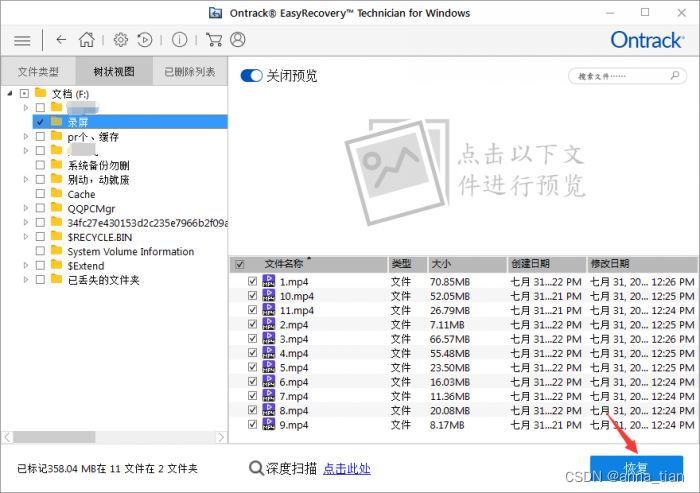Check the 系统备份勿删 folder checkbox
The width and height of the screenshot is (700, 493).
coord(40,165)
